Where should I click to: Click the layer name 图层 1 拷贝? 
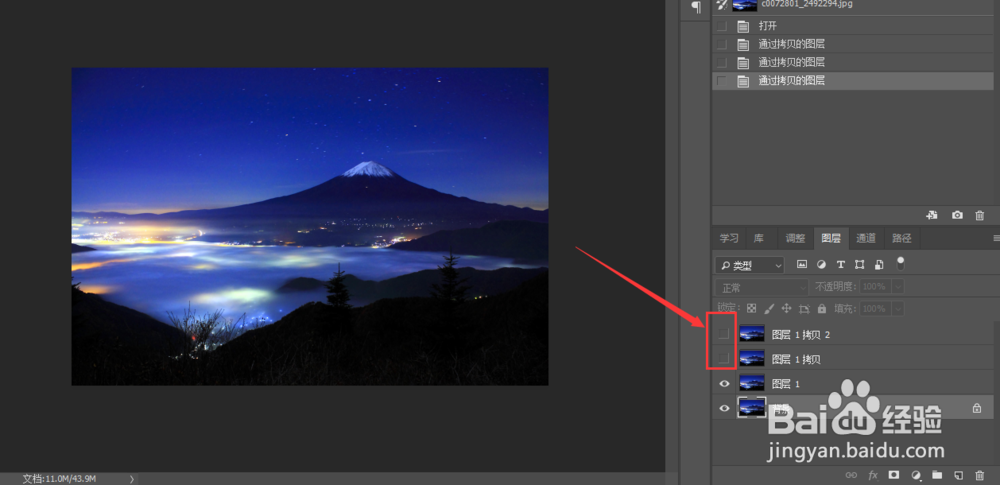(x=796, y=359)
